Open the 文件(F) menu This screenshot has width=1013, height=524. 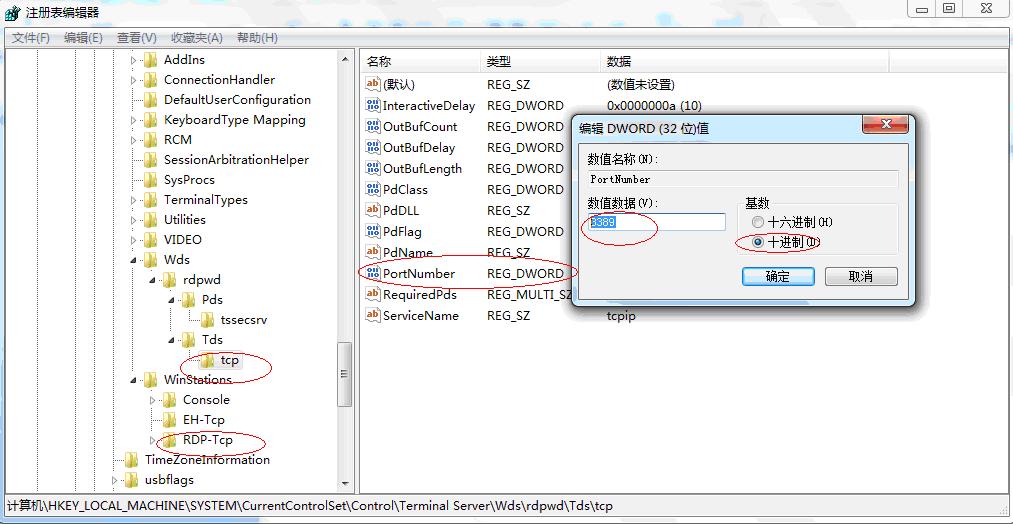point(31,38)
